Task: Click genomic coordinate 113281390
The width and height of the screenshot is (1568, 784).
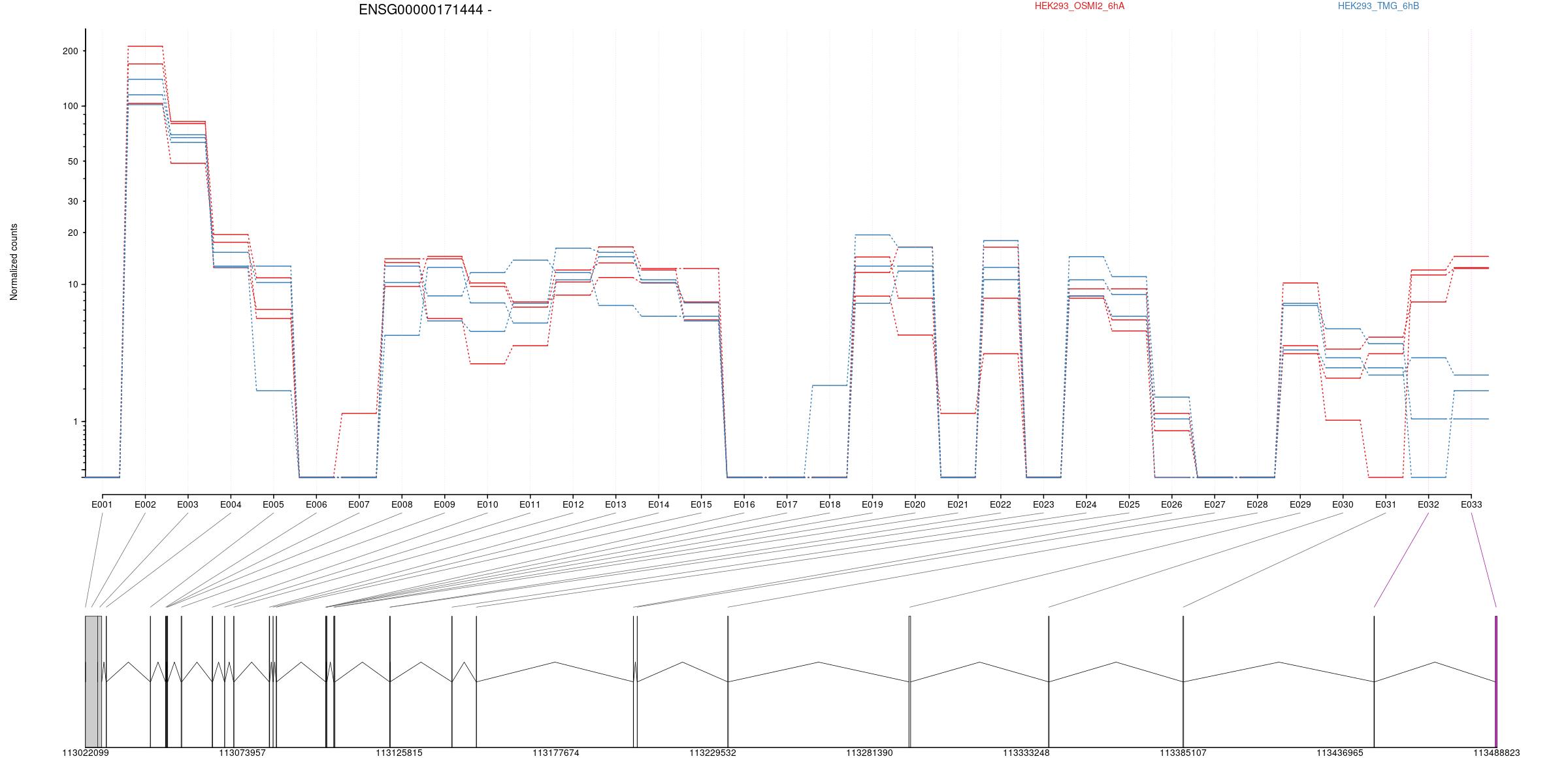Action: pos(870,753)
